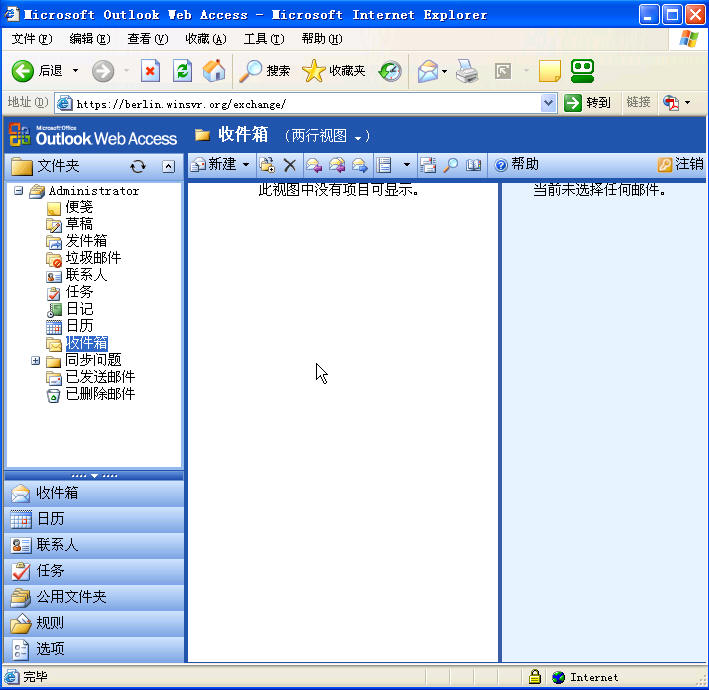Click the Forward icon in the mail toolbar
The image size is (709, 690).
[359, 165]
